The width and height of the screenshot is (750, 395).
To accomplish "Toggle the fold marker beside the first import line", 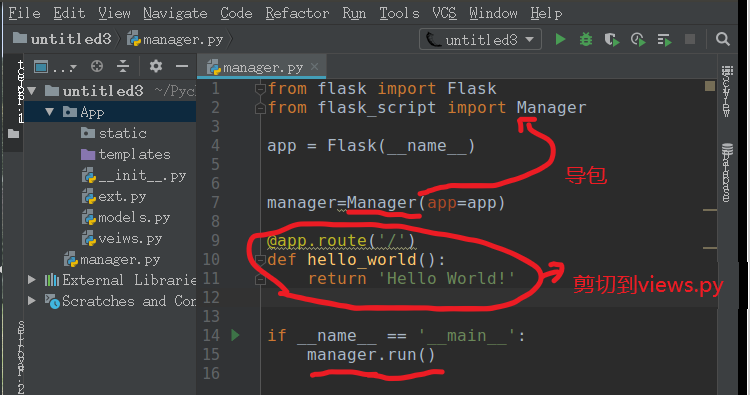I will click(x=260, y=89).
